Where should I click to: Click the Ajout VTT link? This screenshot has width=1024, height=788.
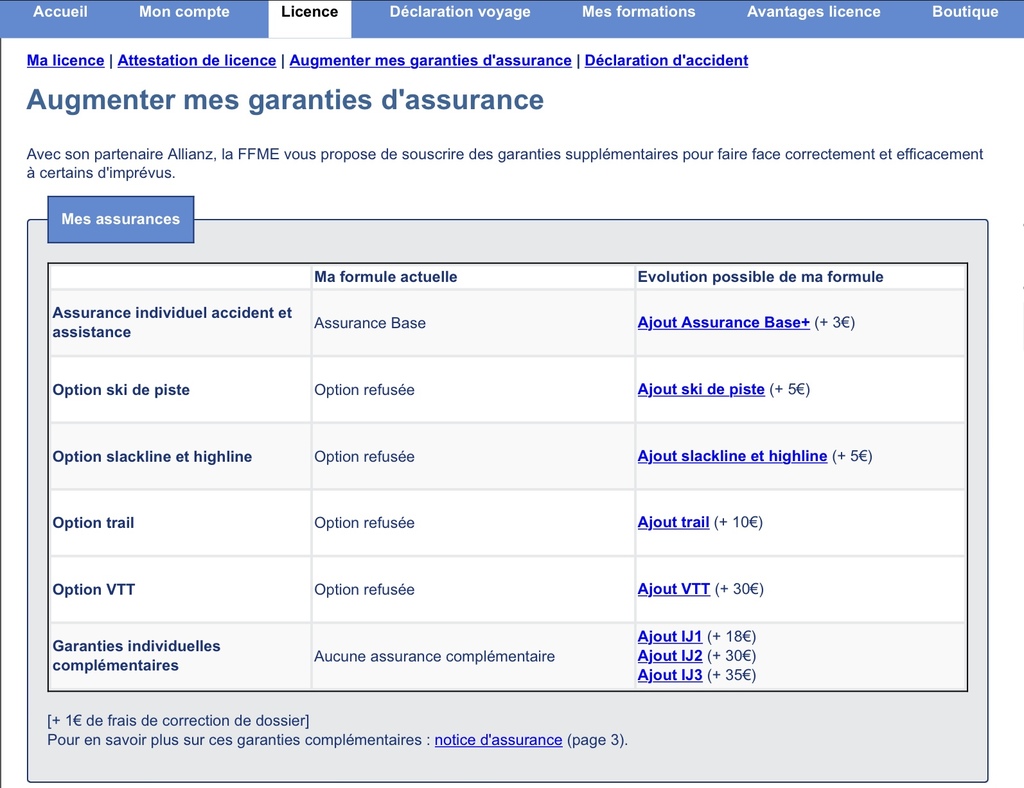coord(673,589)
